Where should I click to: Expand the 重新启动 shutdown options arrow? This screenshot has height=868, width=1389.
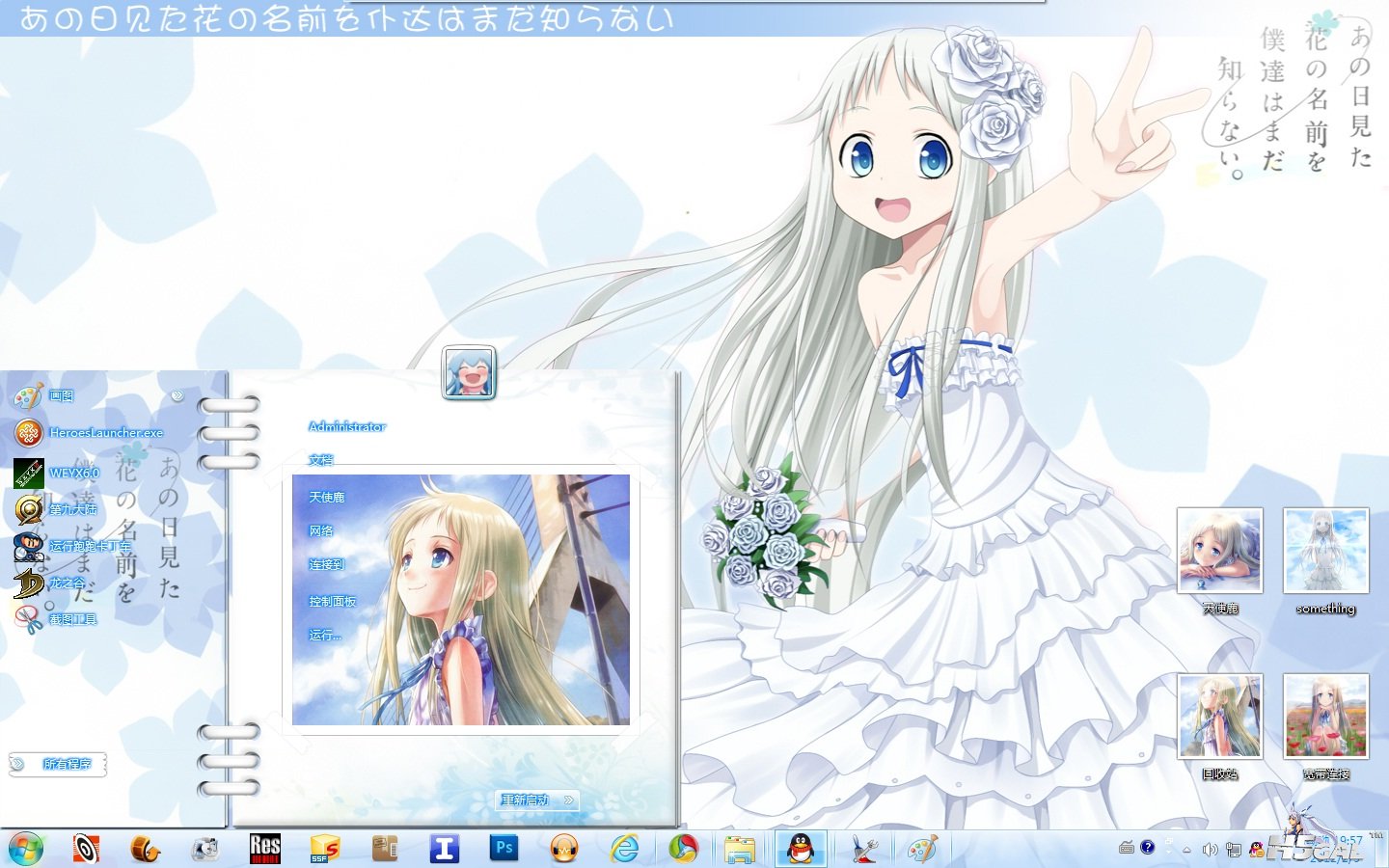pyautogui.click(x=569, y=800)
